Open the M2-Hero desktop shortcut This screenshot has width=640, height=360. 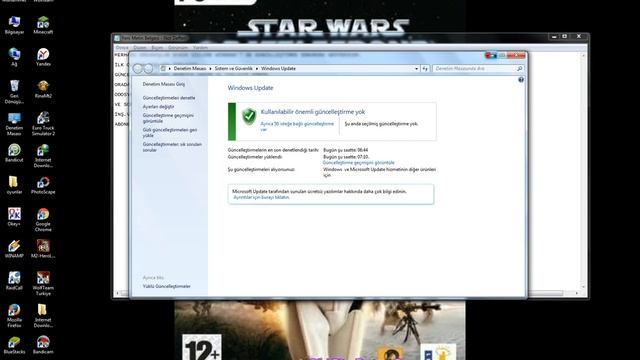tap(43, 249)
